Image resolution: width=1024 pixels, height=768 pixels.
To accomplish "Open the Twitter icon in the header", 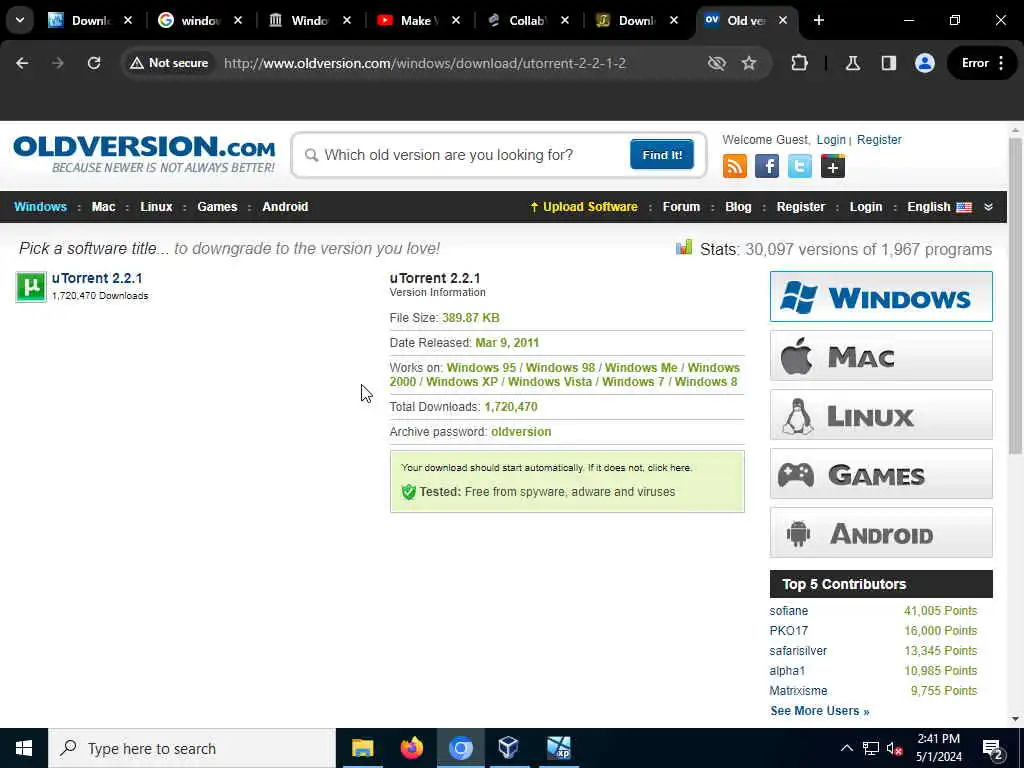I will (799, 166).
